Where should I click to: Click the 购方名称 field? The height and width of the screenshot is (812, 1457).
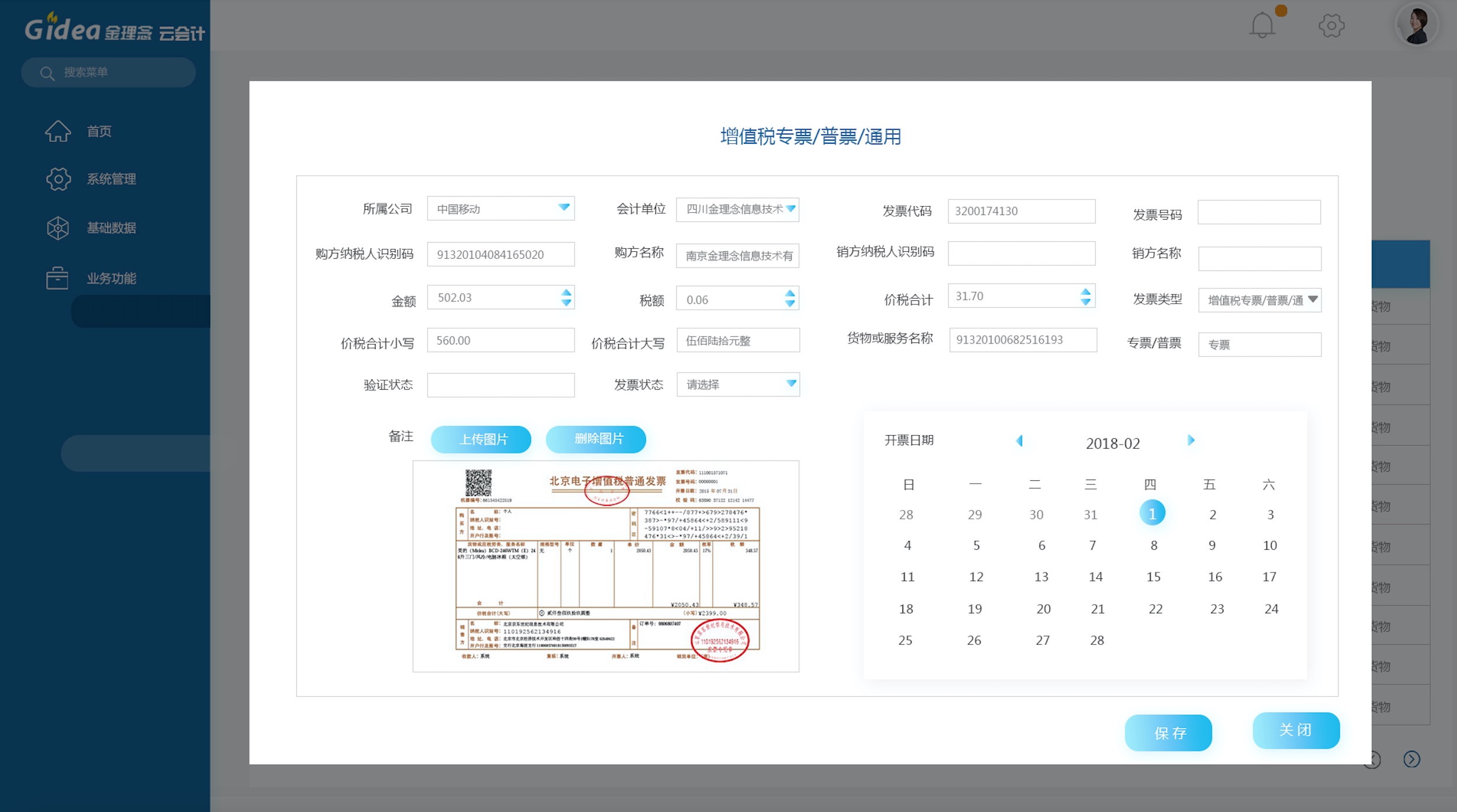737,255
